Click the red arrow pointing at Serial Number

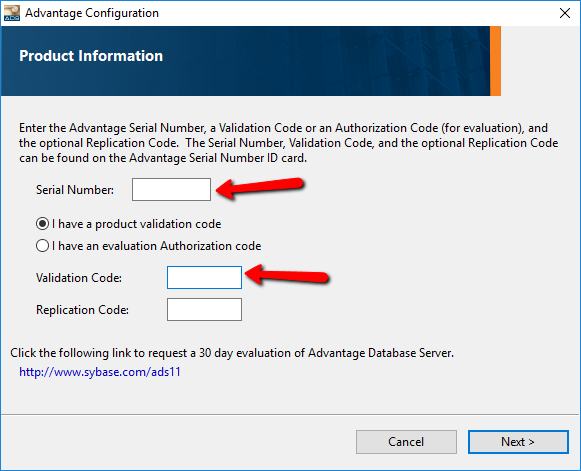(259, 188)
